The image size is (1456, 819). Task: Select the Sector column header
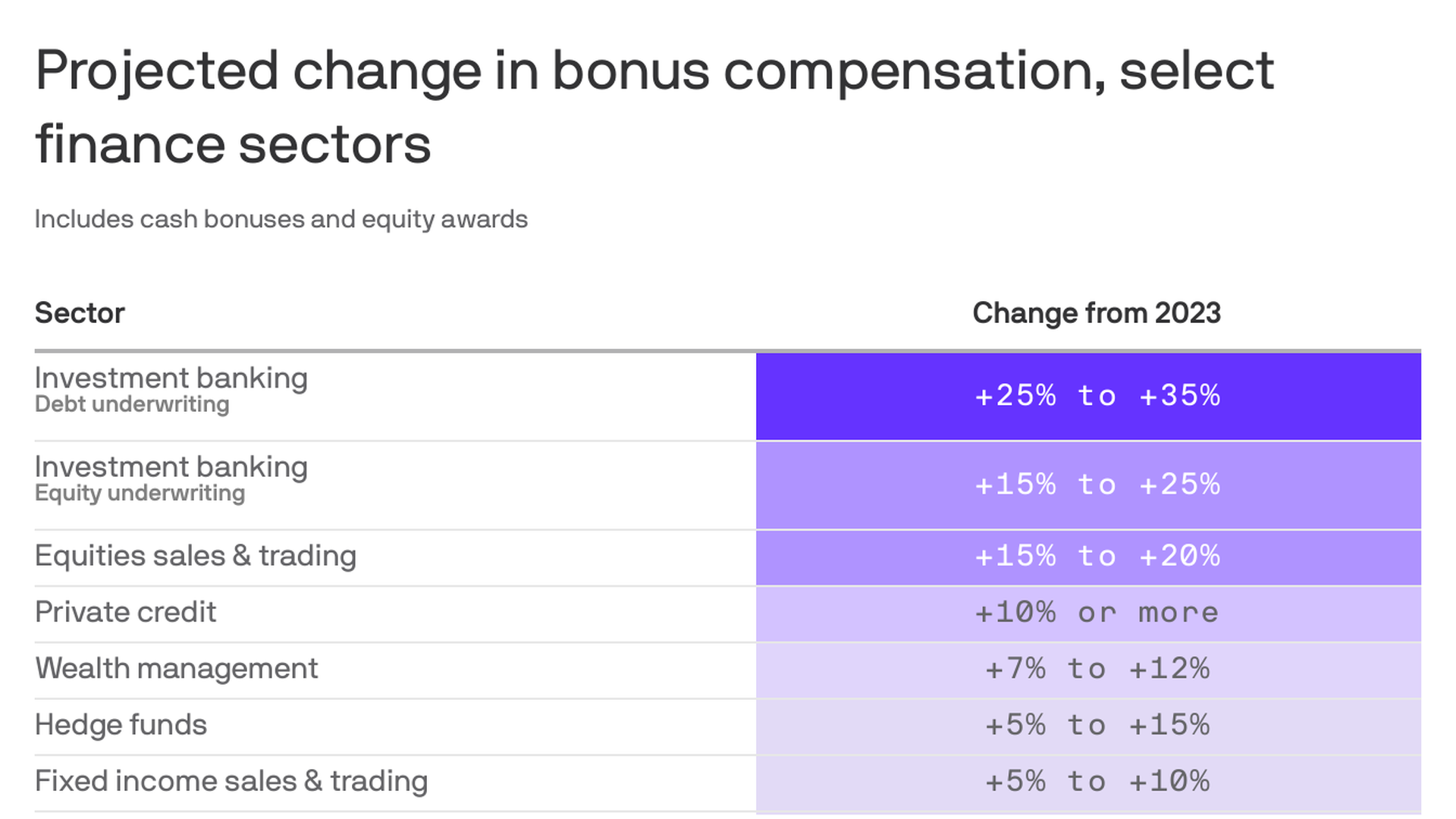coord(80,313)
